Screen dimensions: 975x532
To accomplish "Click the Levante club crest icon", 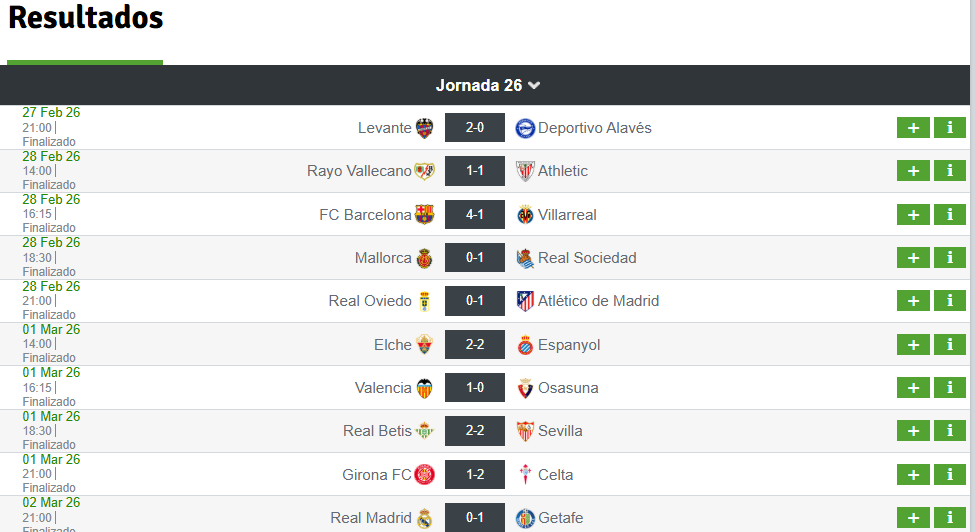I will click(425, 128).
